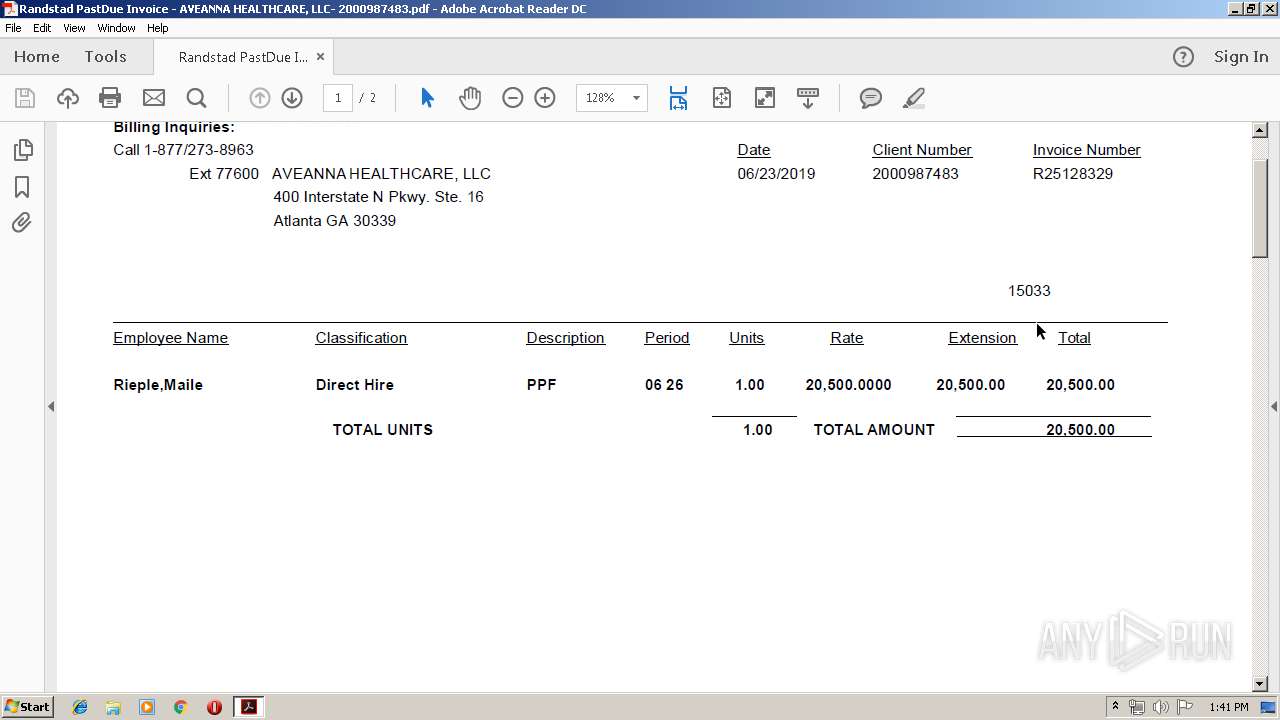Click the number 15033
1280x720 pixels.
(1029, 291)
